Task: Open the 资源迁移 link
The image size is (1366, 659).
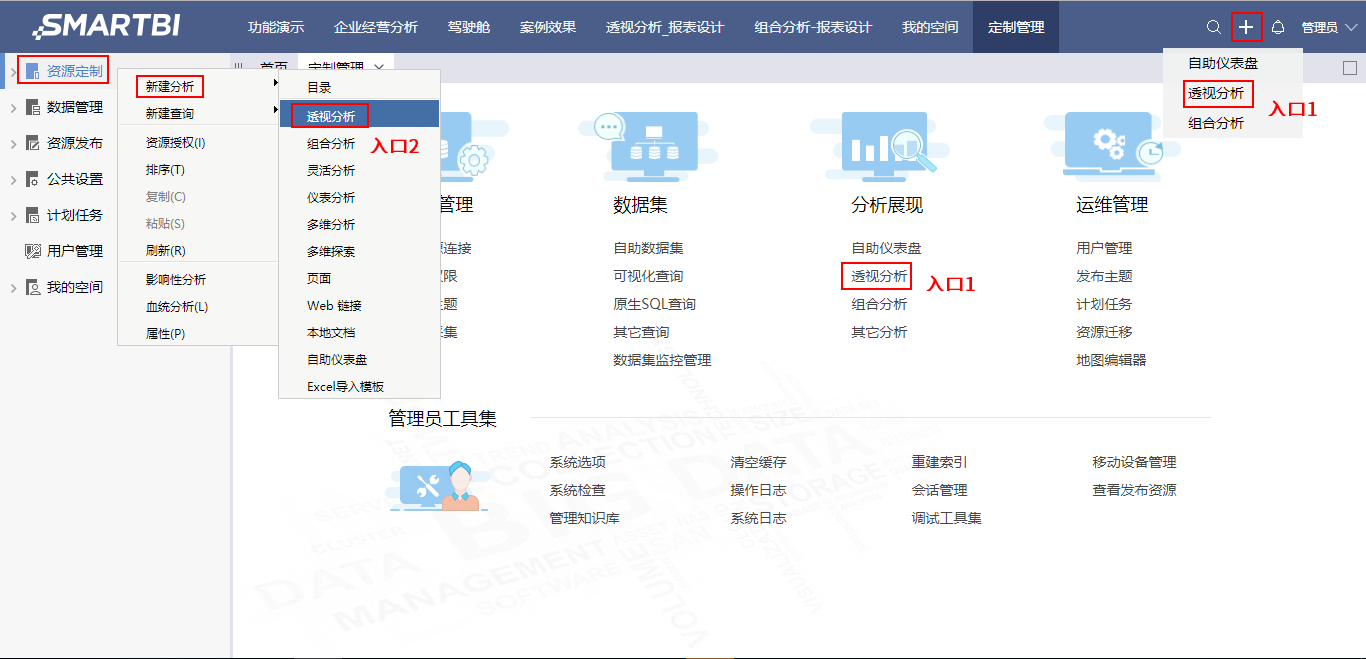Action: [1104, 332]
